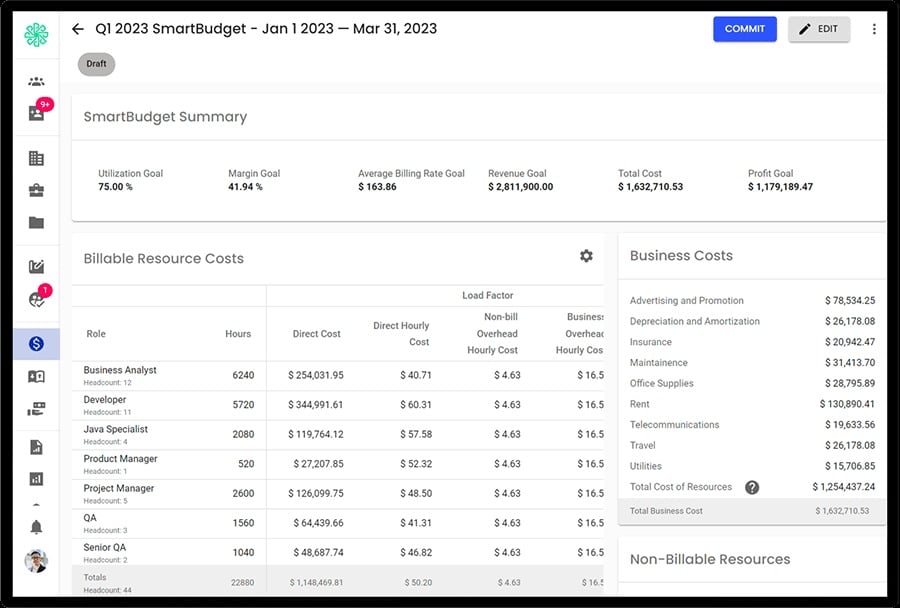The height and width of the screenshot is (608, 900).
Task: Open the briefcase icon in sidebar
Action: tap(36, 191)
